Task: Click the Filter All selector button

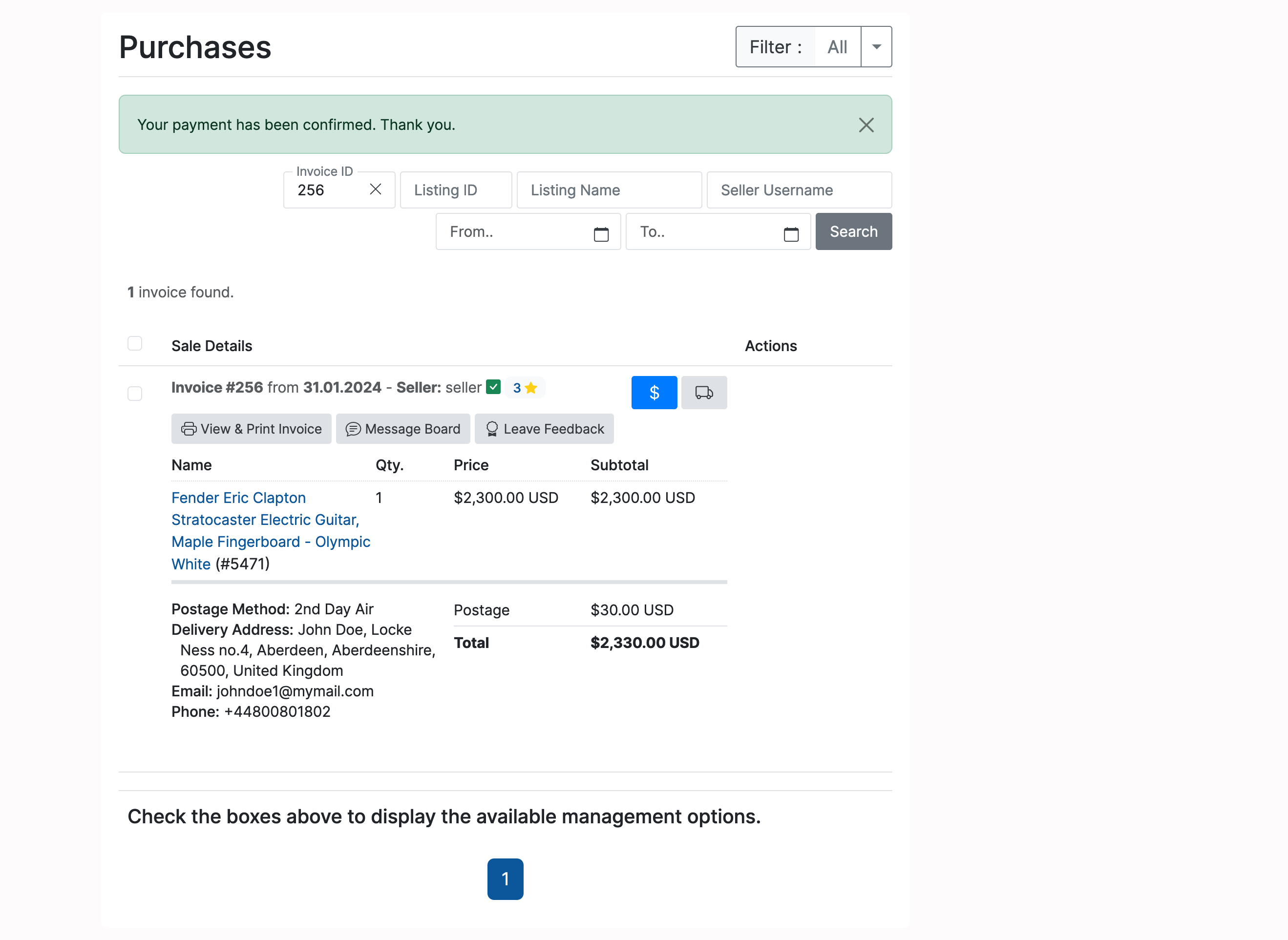Action: (837, 47)
